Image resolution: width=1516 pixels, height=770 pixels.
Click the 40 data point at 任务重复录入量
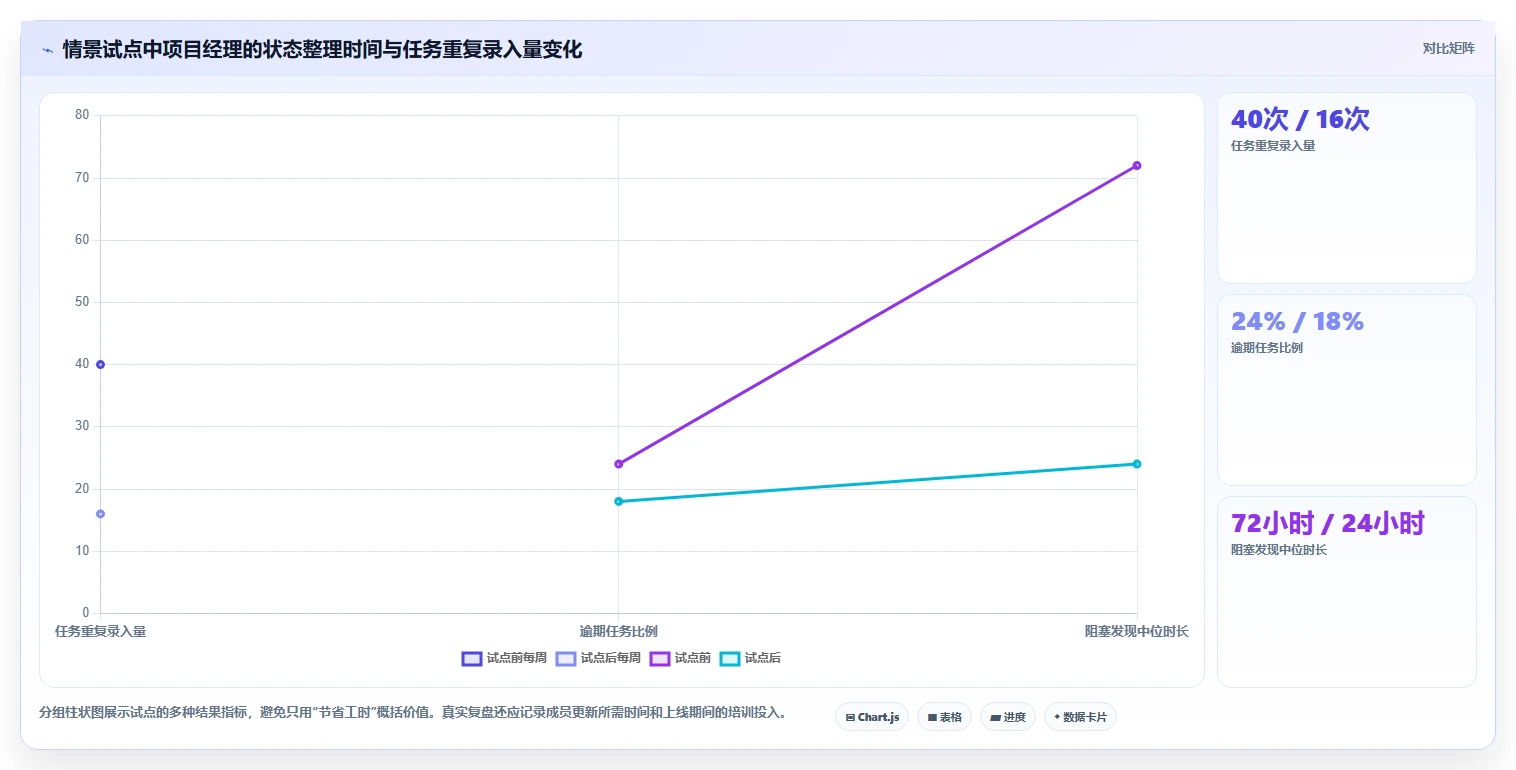pyautogui.click(x=100, y=364)
